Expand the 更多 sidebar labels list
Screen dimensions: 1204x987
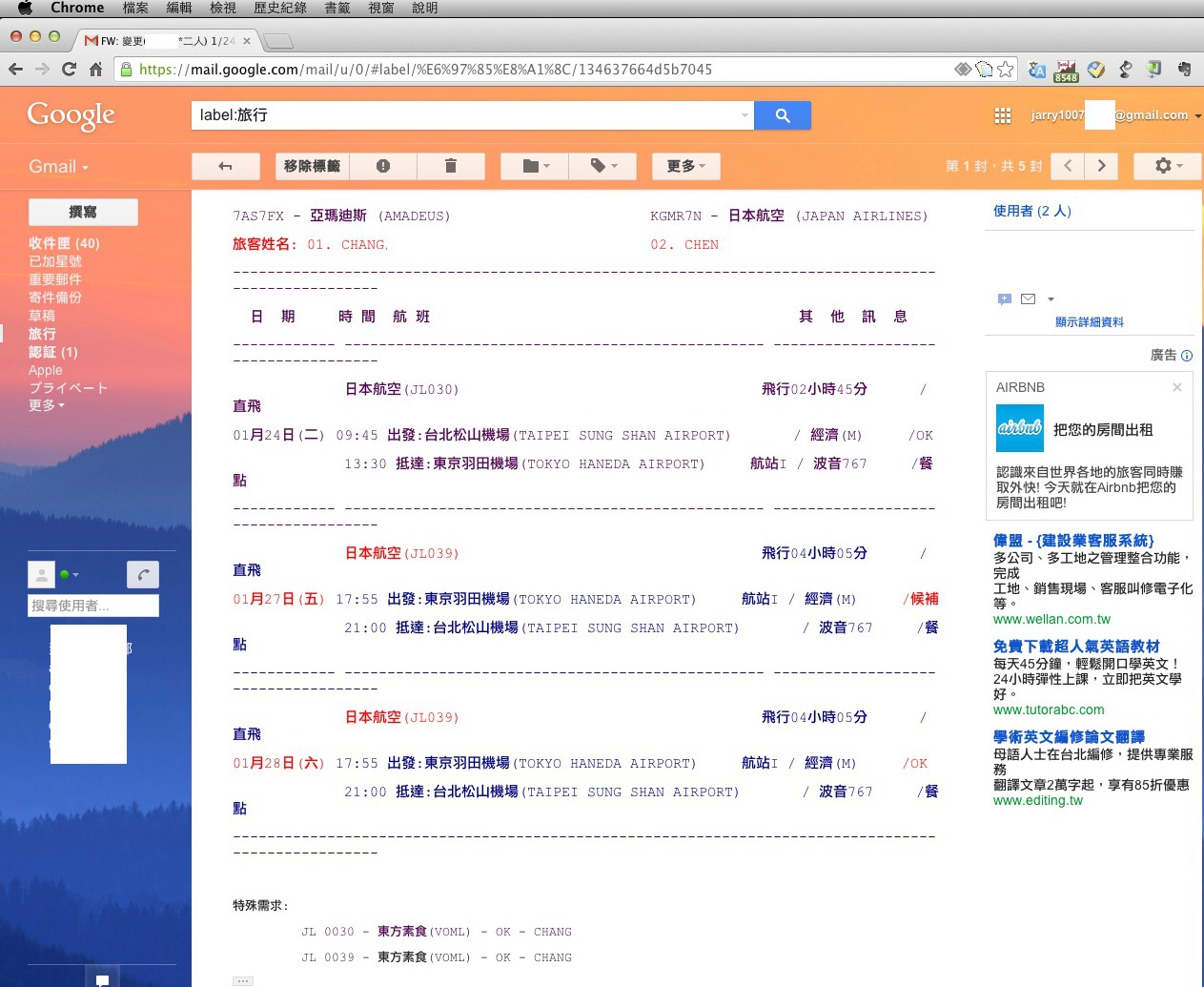click(x=47, y=405)
